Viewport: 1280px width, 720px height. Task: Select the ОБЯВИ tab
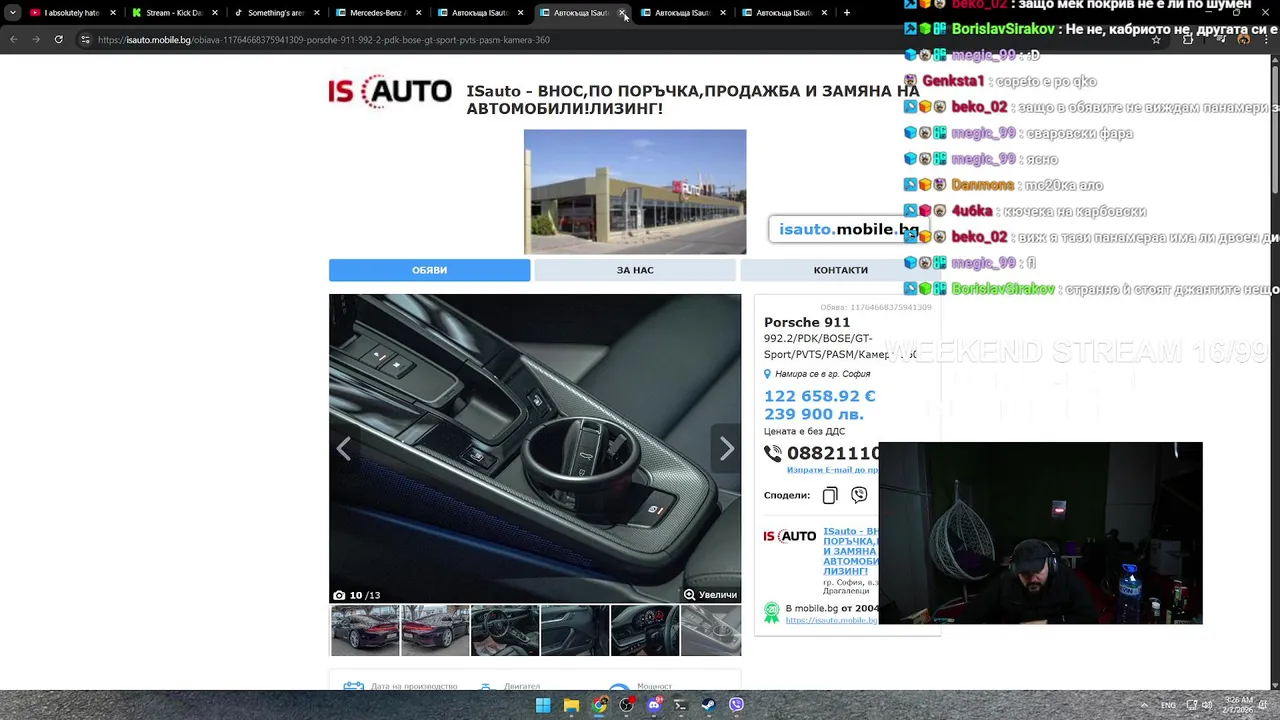click(430, 270)
